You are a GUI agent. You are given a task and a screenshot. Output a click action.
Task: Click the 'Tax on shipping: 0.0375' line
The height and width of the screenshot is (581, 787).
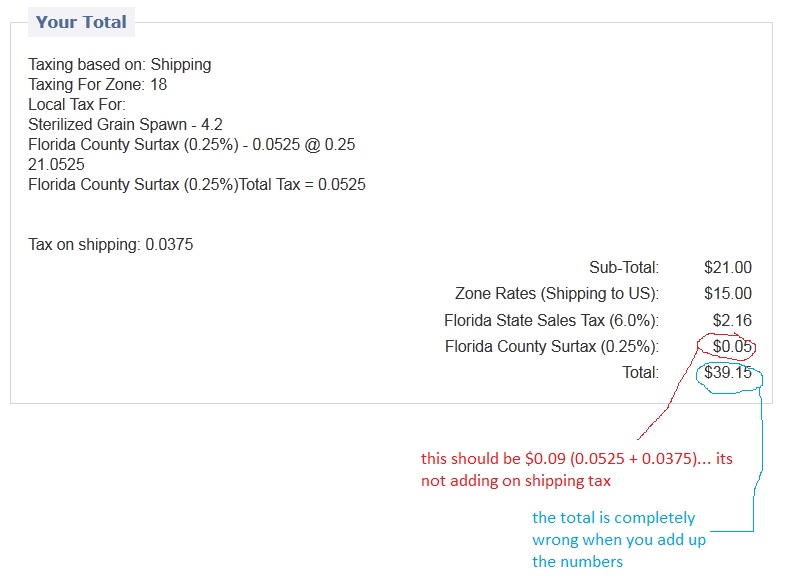click(110, 244)
